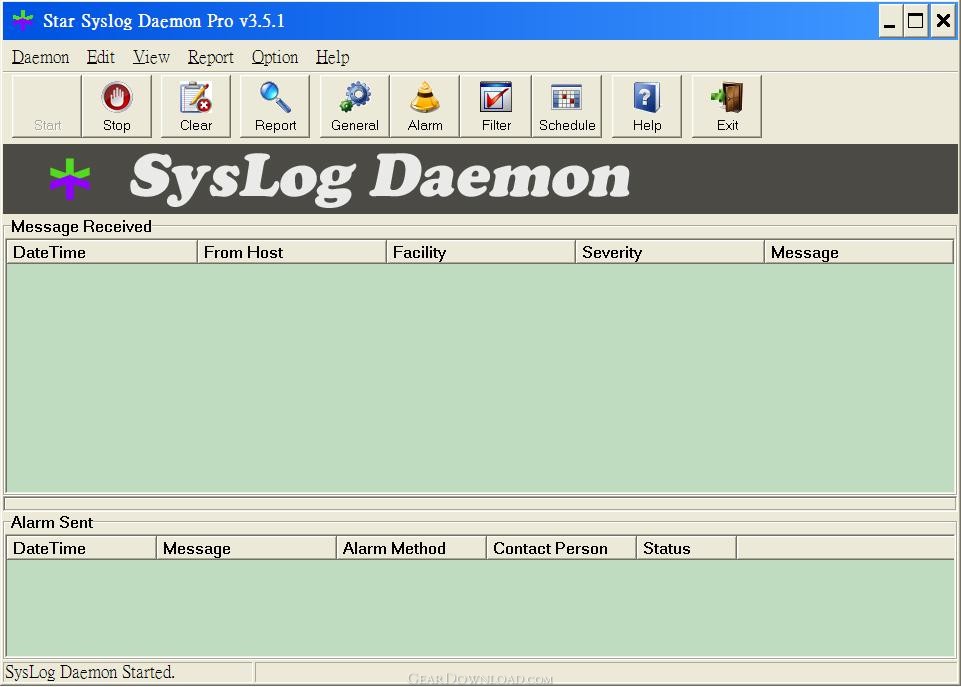Viewport: 961px width, 687px height.
Task: Click Message column header in Message Received
Action: 859,252
